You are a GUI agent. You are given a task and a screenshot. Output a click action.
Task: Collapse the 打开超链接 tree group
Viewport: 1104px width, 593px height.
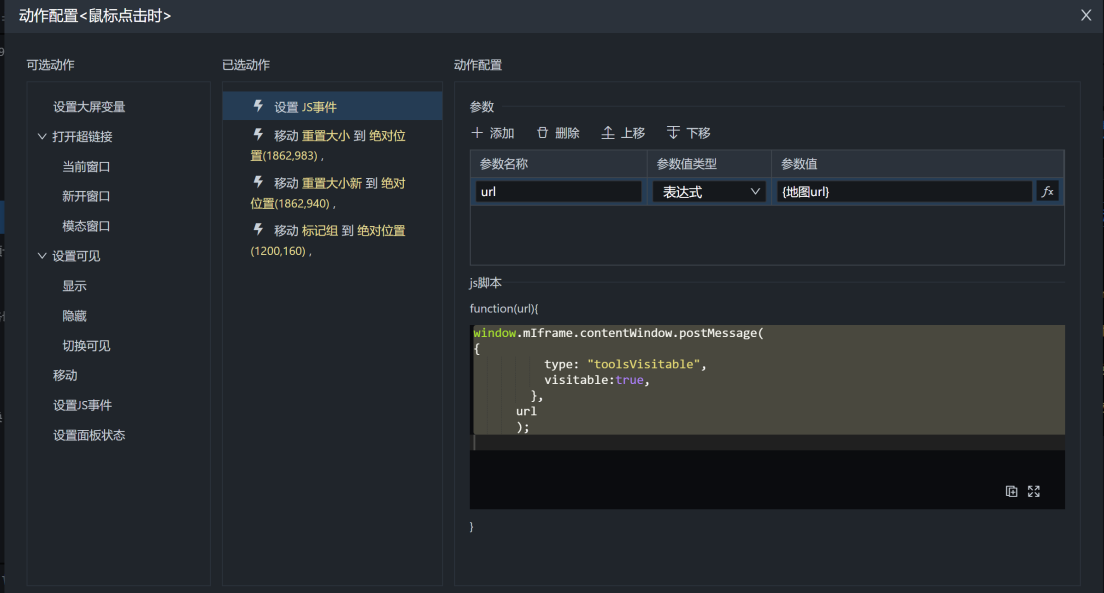tap(42, 137)
